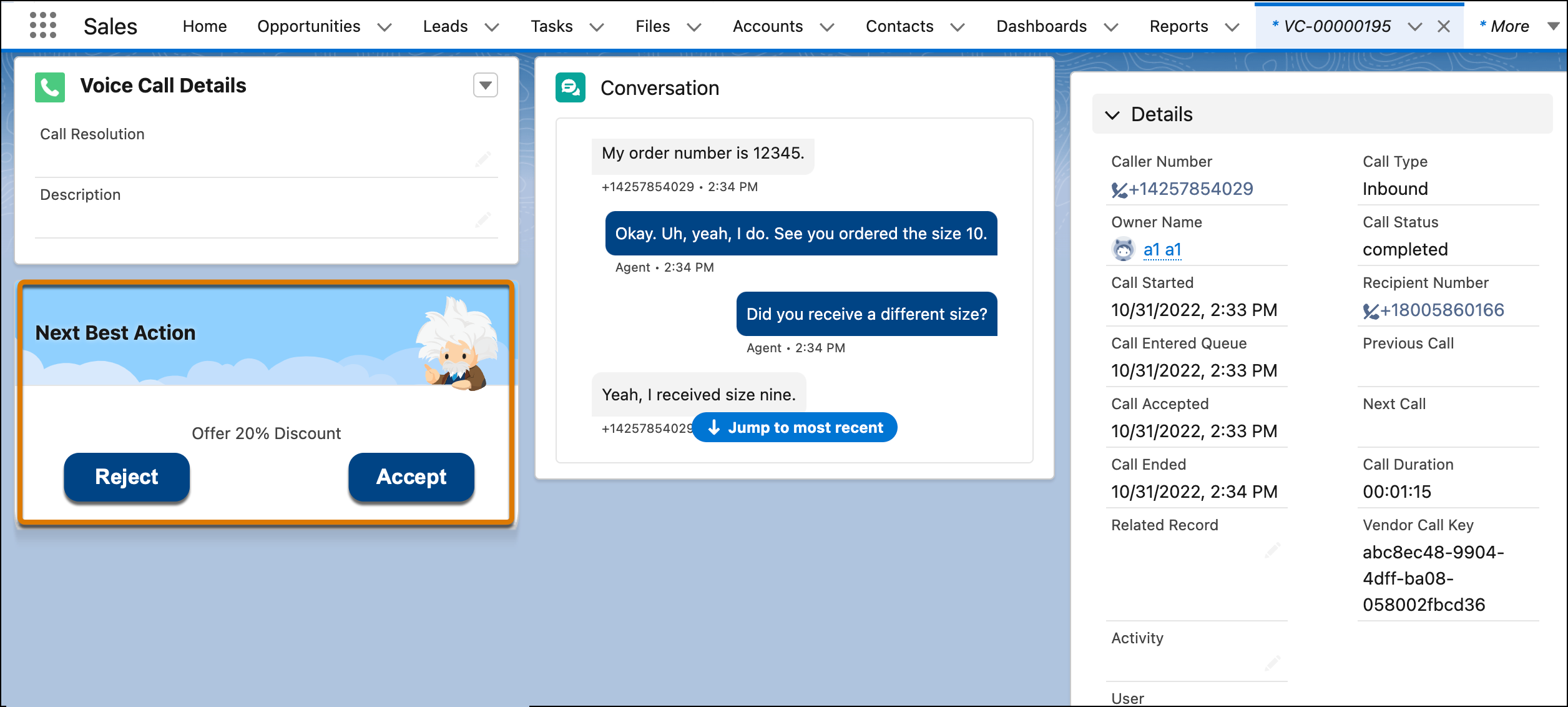The height and width of the screenshot is (707, 1568).
Task: Open the Leads menu chevron
Action: point(492,27)
